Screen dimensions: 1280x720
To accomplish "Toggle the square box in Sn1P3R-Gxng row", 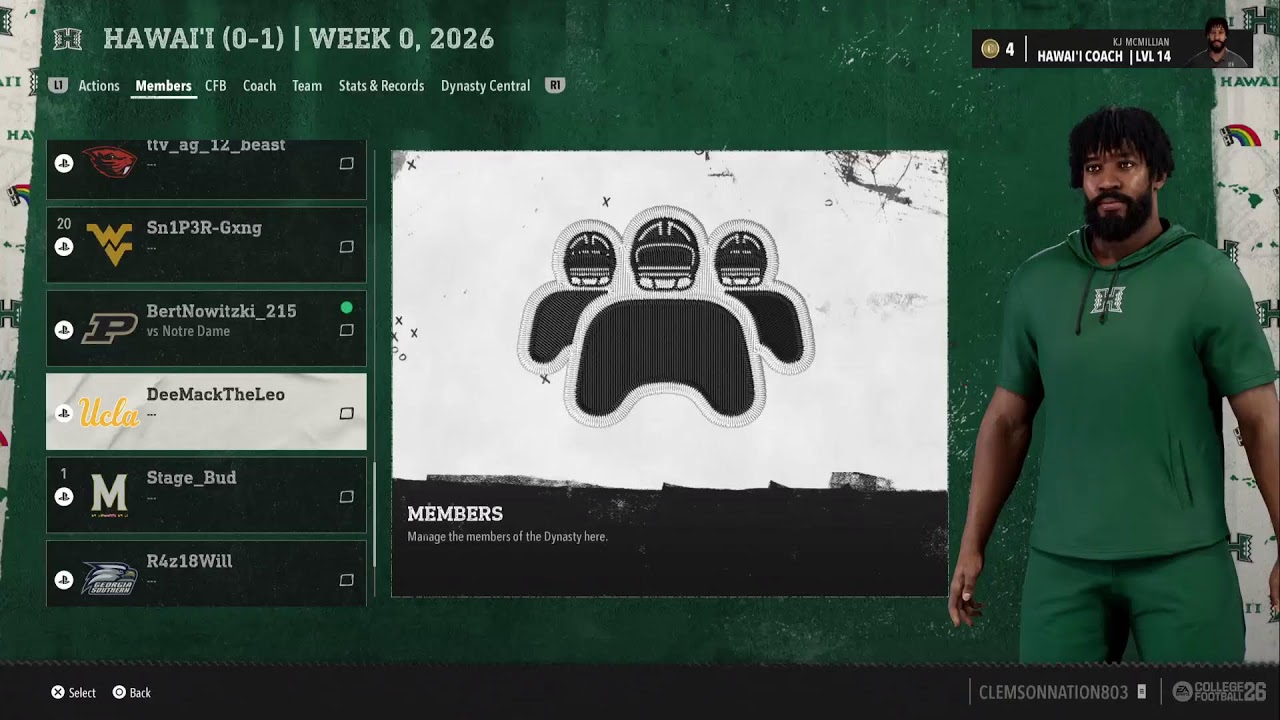I will click(347, 247).
